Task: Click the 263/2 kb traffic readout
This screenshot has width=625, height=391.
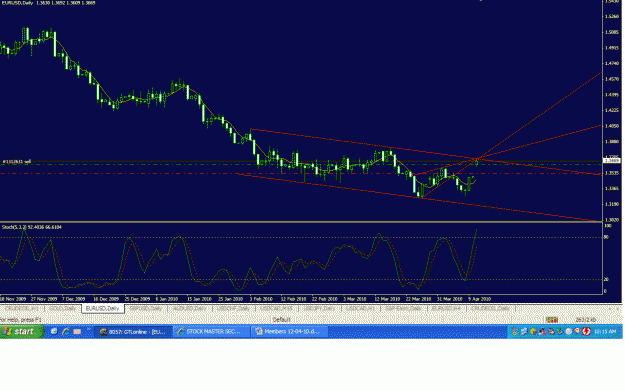Action: coord(586,320)
